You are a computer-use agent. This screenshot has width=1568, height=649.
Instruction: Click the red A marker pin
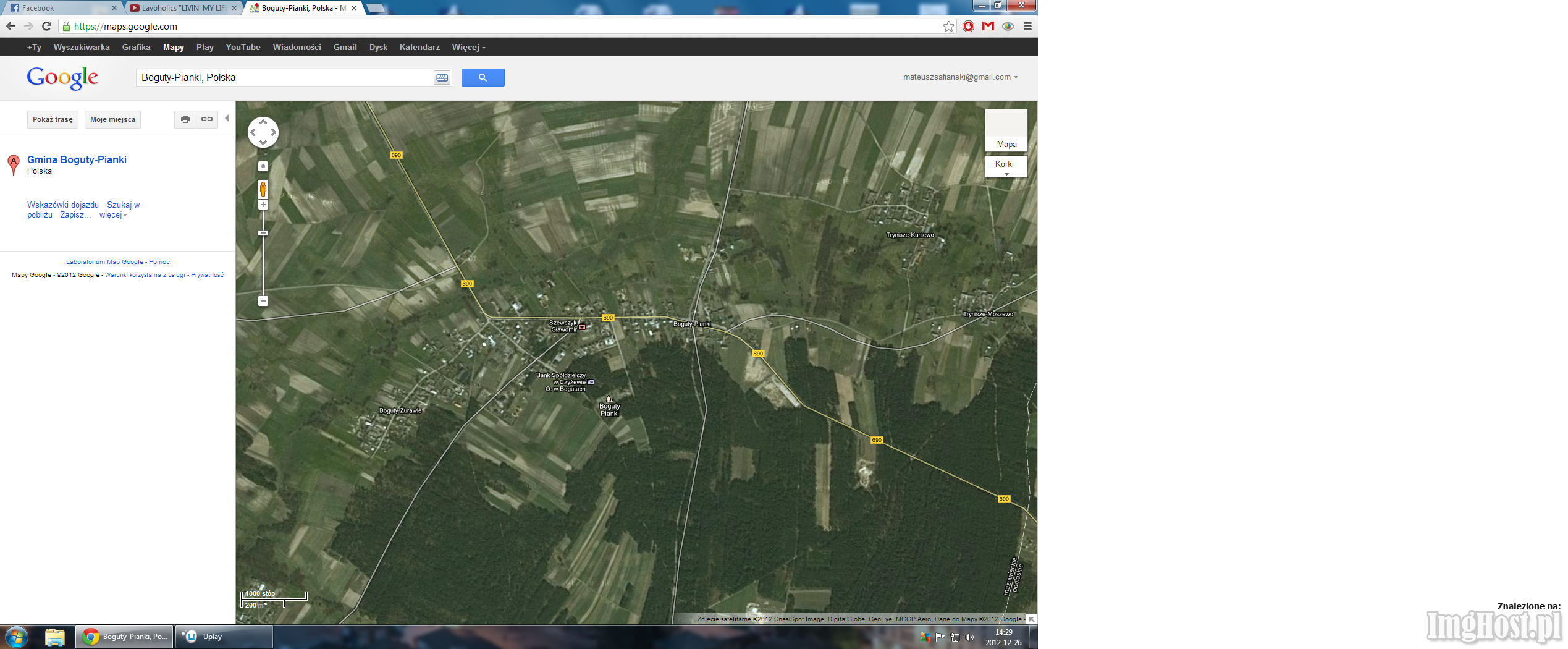tap(14, 164)
